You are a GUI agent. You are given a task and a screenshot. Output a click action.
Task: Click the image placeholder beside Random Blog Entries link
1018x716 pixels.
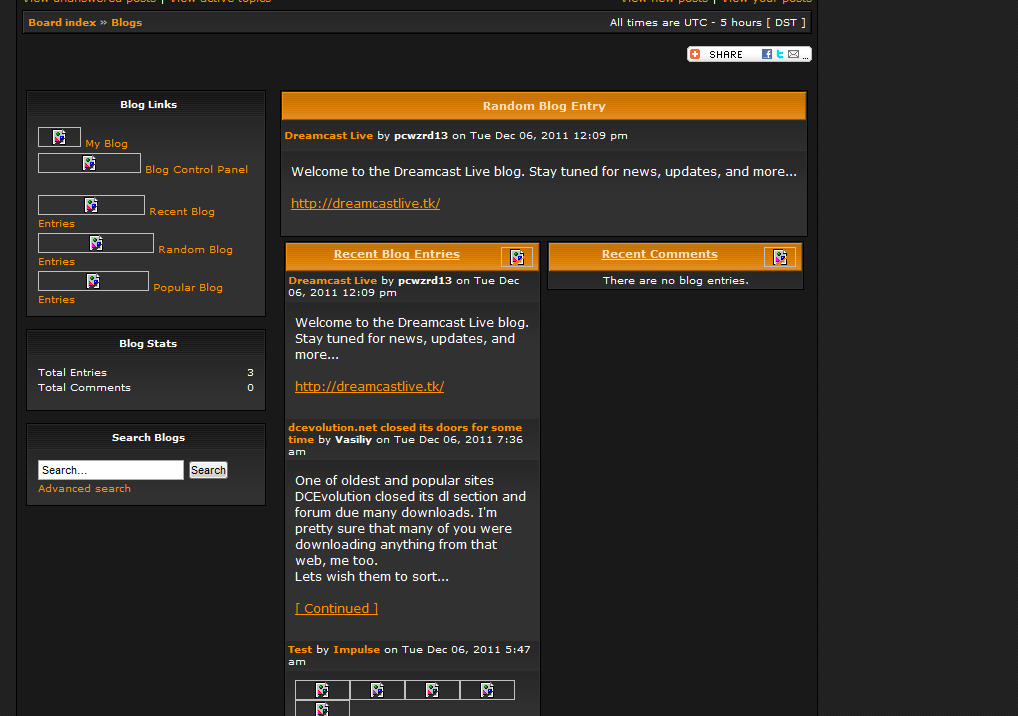pyautogui.click(x=96, y=243)
